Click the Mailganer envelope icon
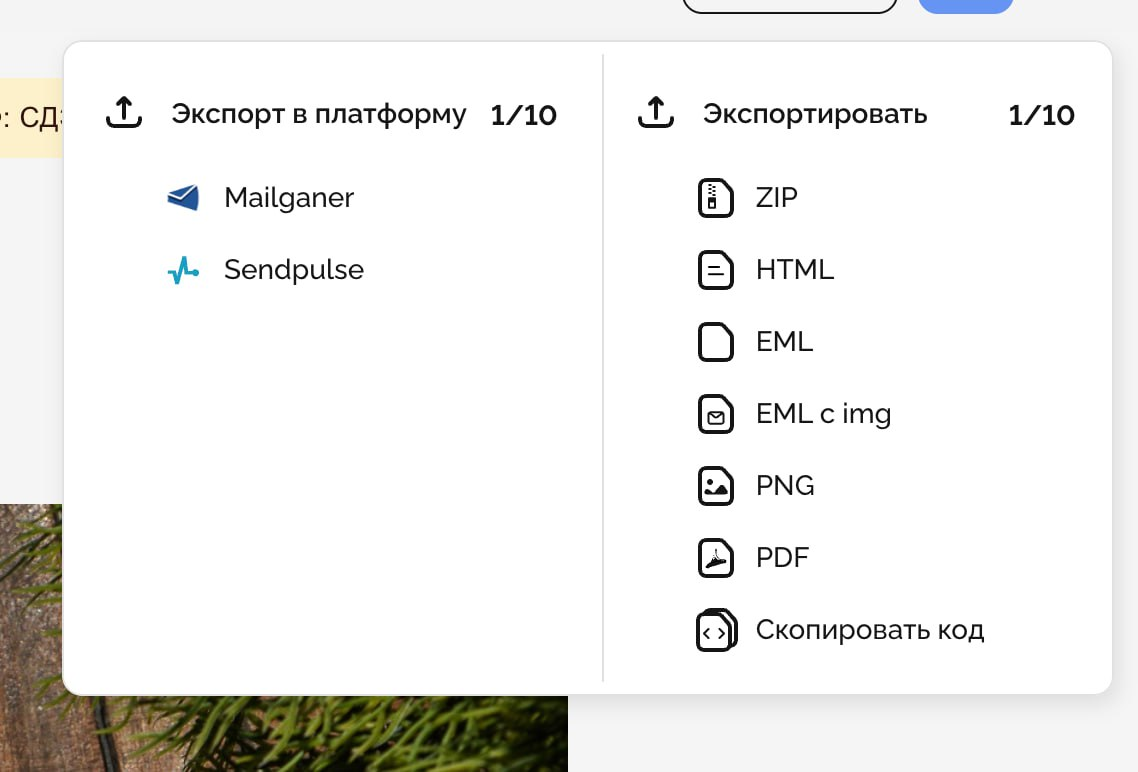The height and width of the screenshot is (772, 1138). tap(183, 198)
